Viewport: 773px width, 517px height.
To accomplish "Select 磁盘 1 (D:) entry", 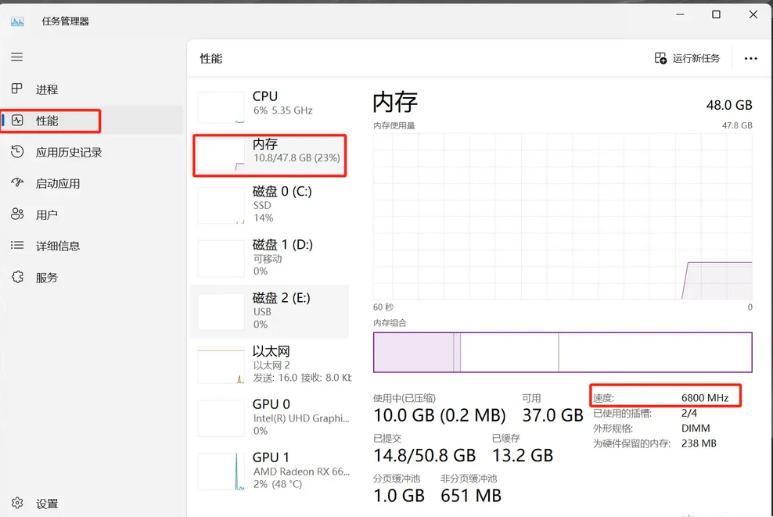I will (270, 258).
